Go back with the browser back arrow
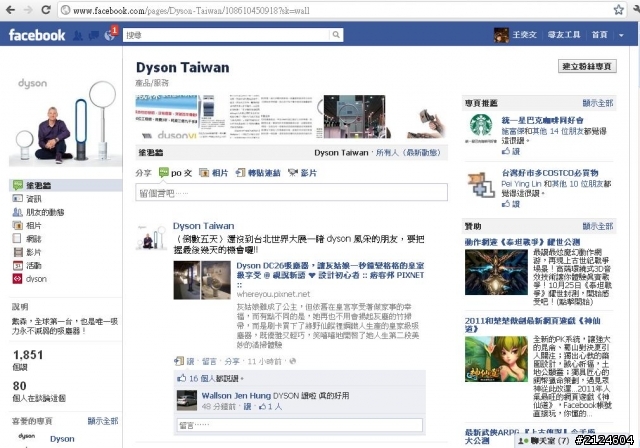This screenshot has height=448, width=640. tap(10, 10)
